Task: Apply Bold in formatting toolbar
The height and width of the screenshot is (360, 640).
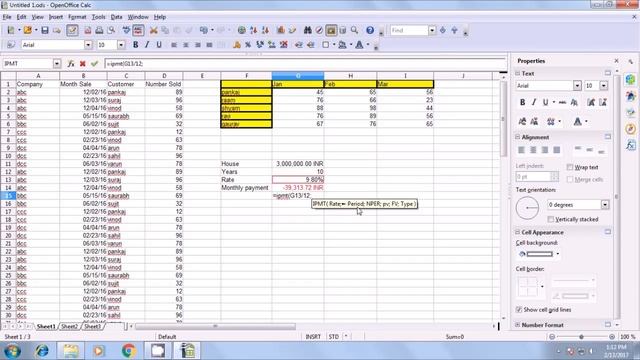Action: click(136, 45)
